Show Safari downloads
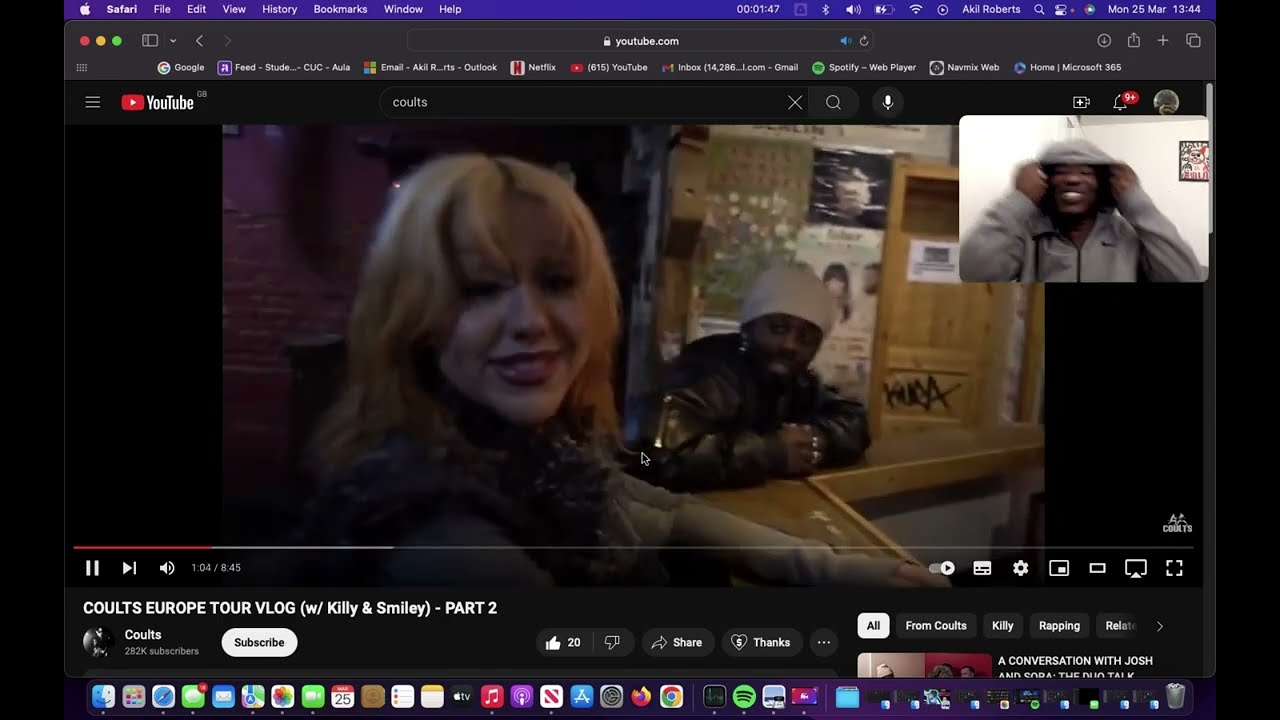 1104,41
